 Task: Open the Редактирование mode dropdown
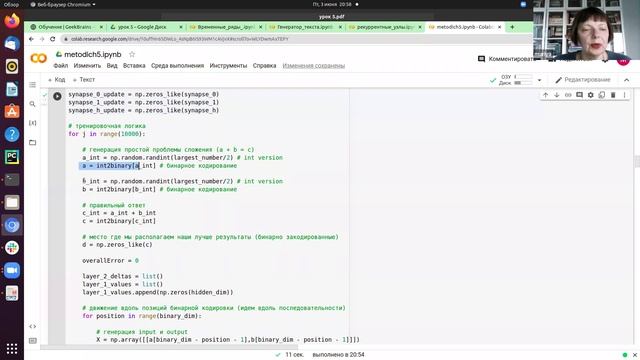(582, 80)
